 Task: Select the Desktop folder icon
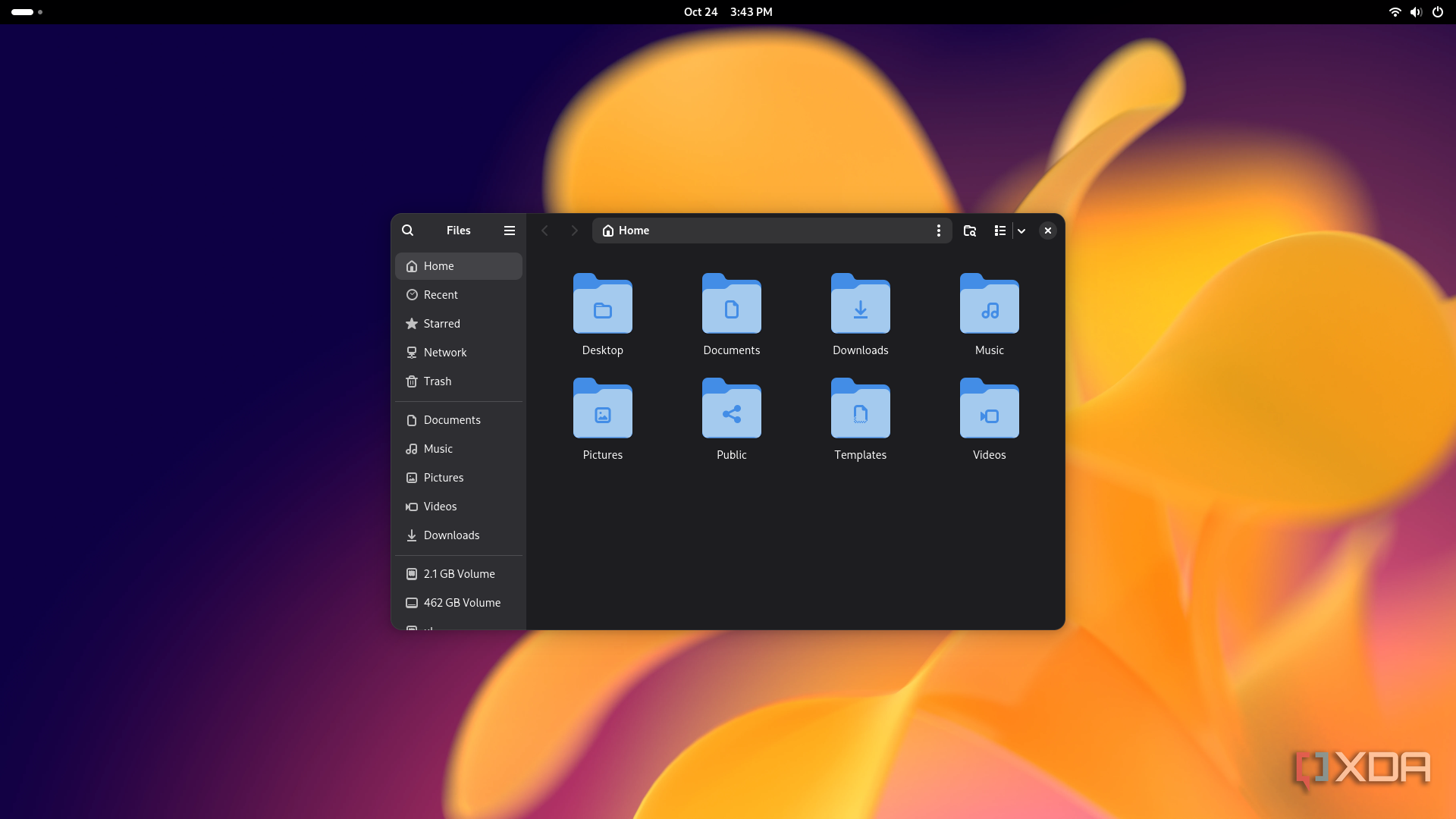603,303
